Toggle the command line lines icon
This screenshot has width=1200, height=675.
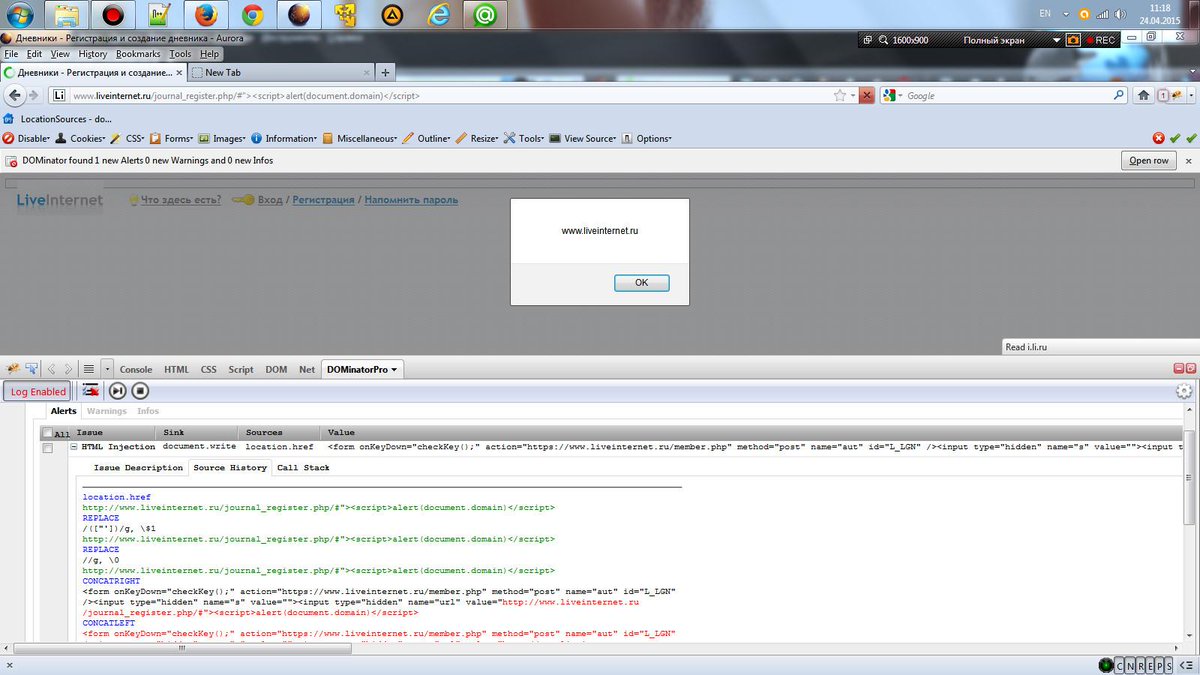88,369
